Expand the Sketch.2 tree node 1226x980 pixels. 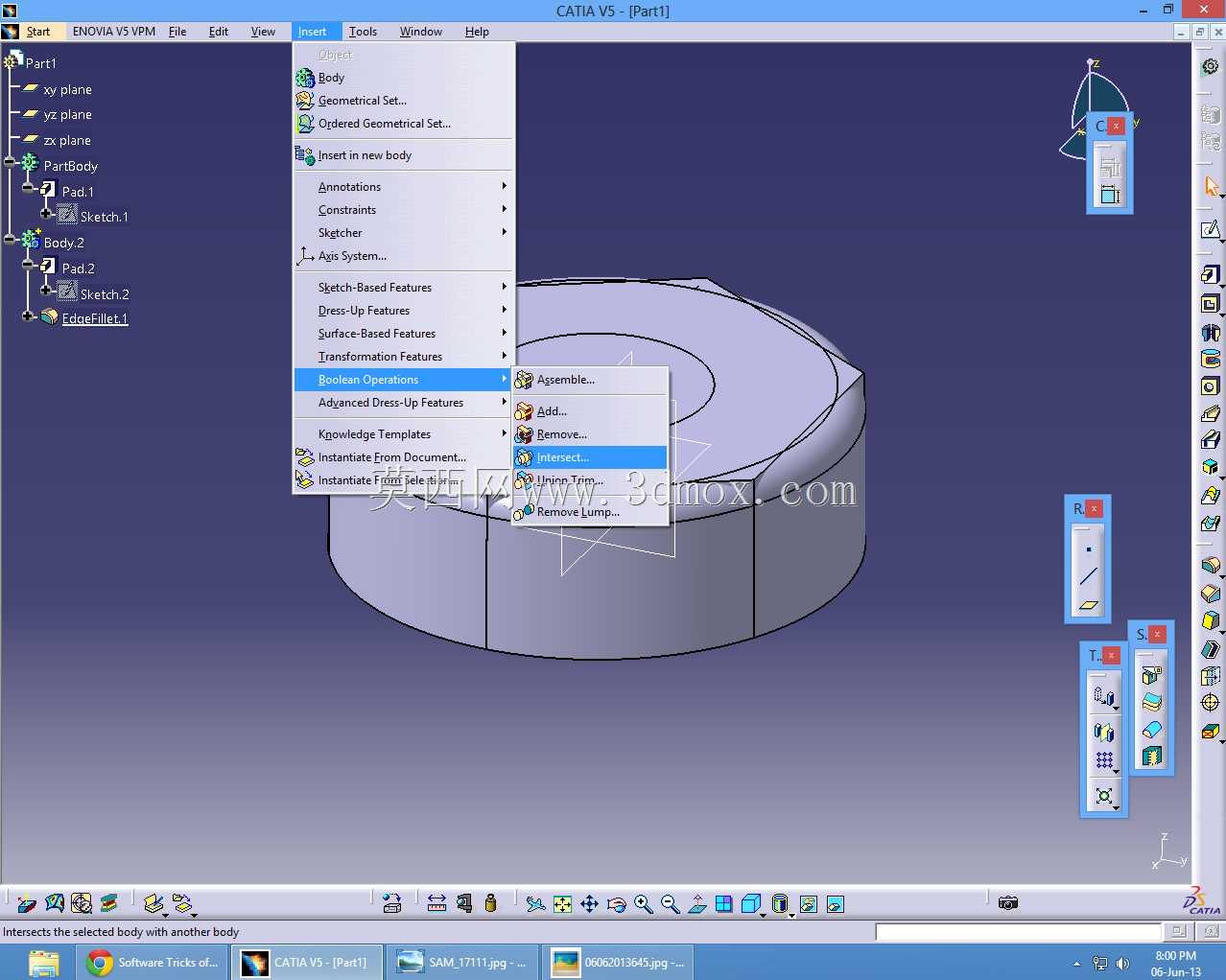pos(46,290)
